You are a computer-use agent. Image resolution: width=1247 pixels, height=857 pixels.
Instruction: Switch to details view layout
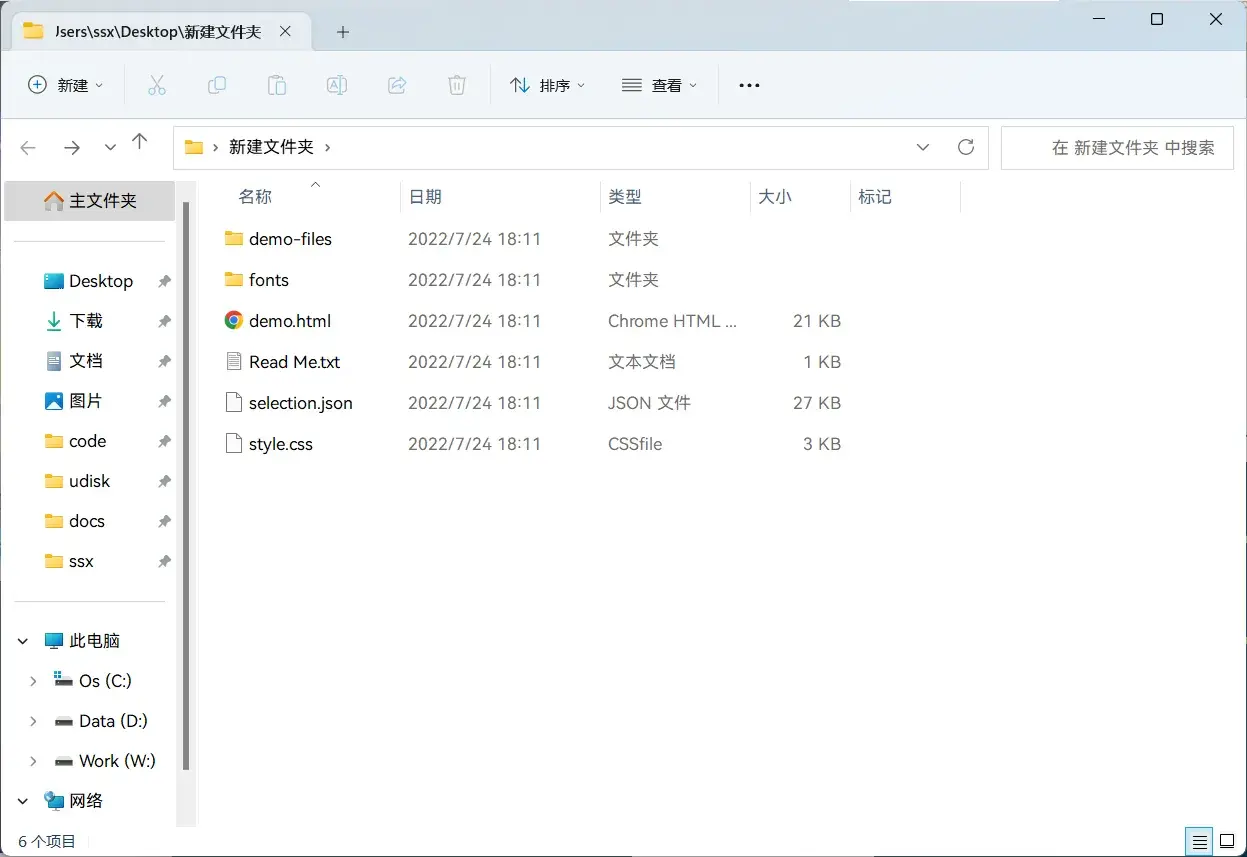(1198, 841)
